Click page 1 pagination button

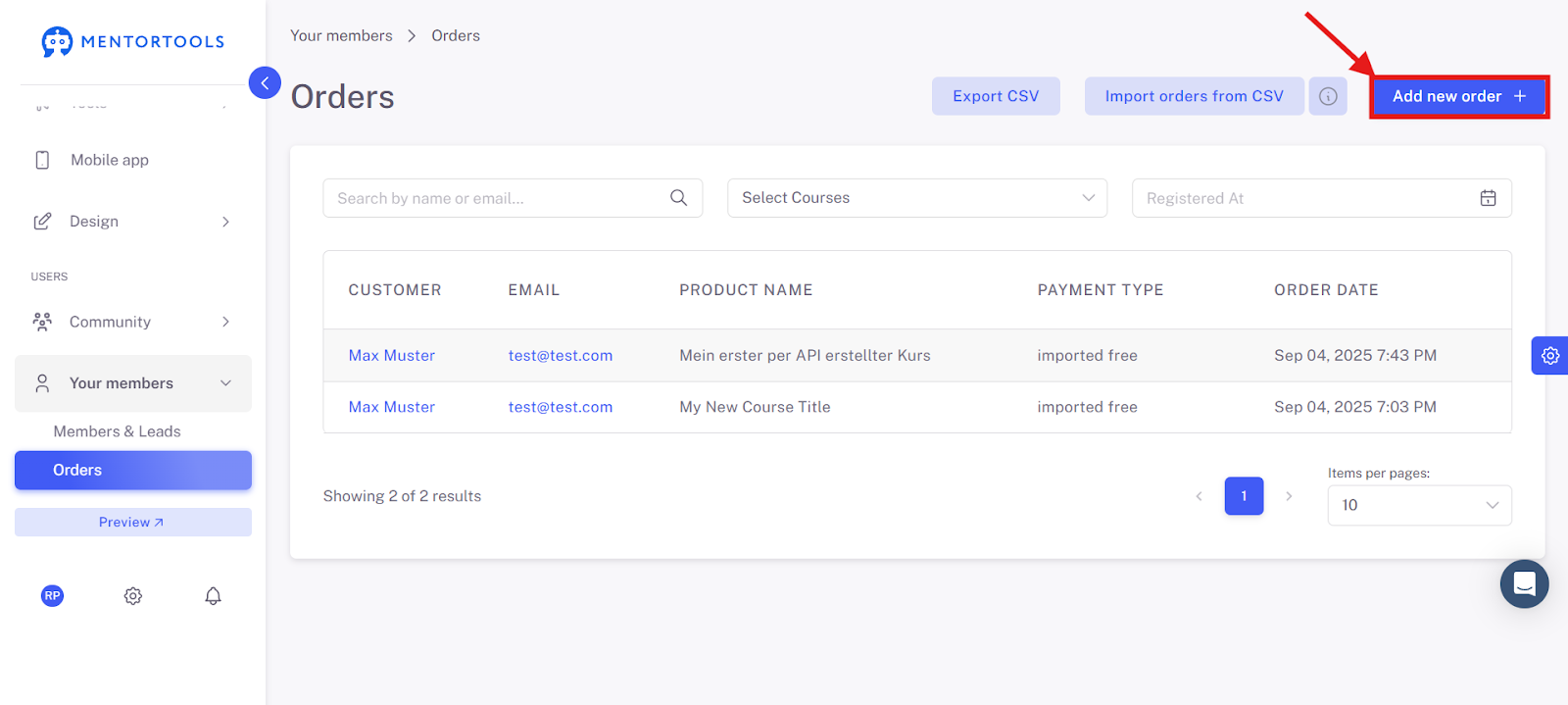click(1244, 496)
